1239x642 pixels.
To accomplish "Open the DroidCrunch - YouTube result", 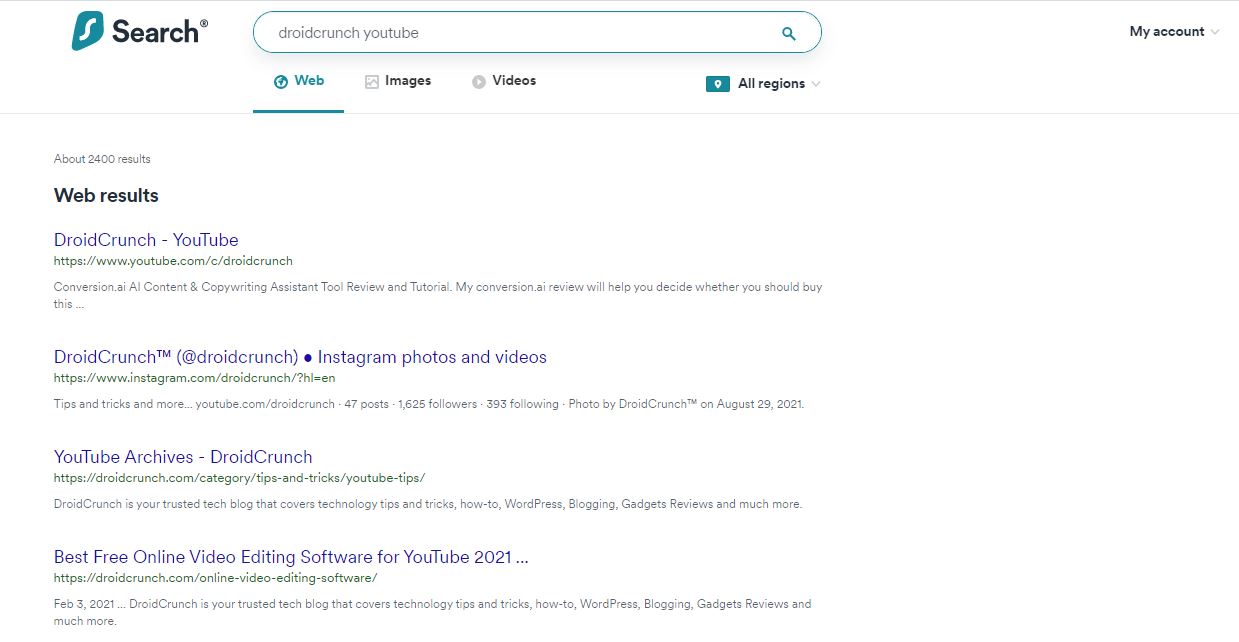I will click(x=146, y=240).
